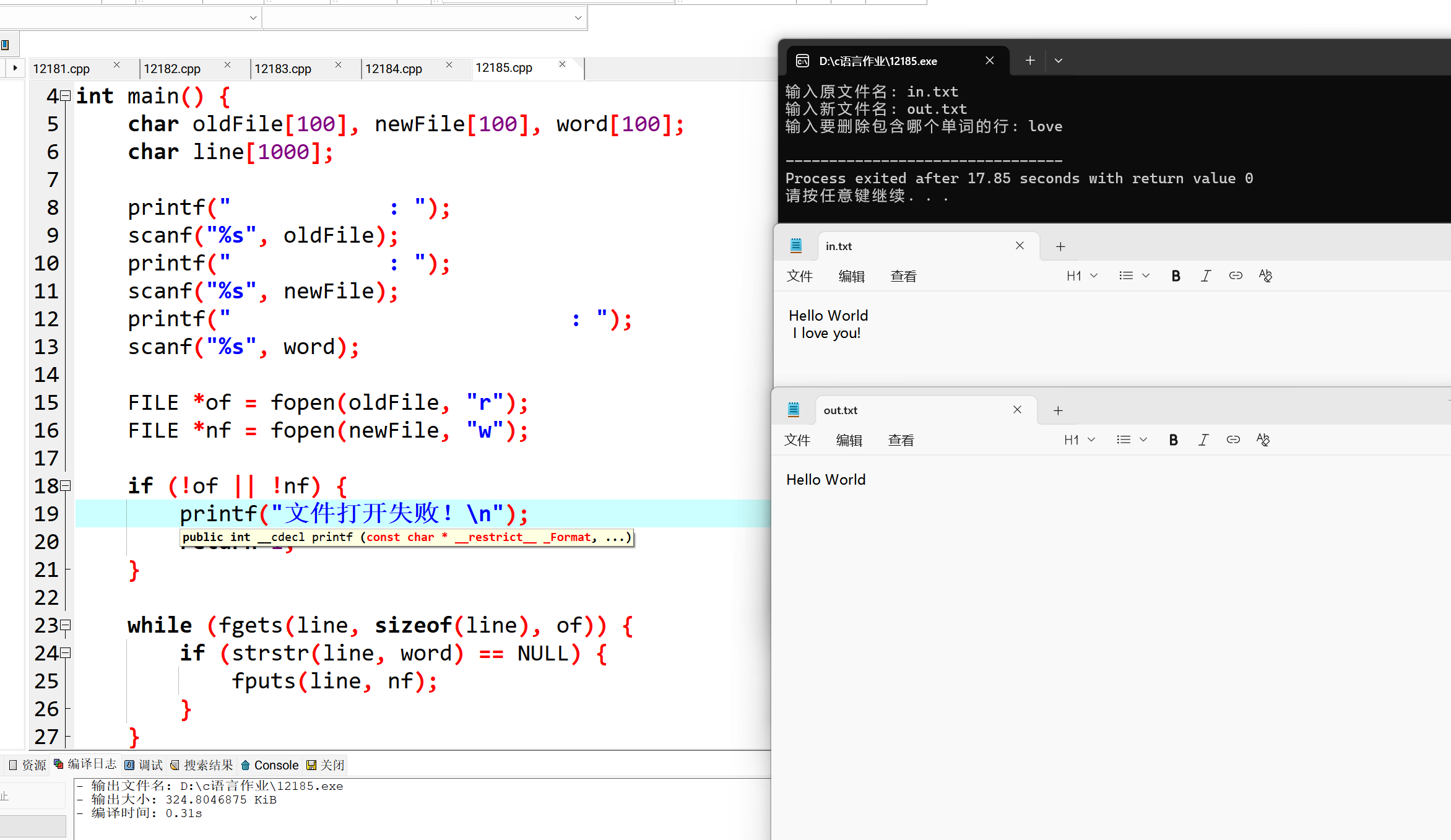
Task: Open new terminal tab with plus icon
Action: point(1030,61)
